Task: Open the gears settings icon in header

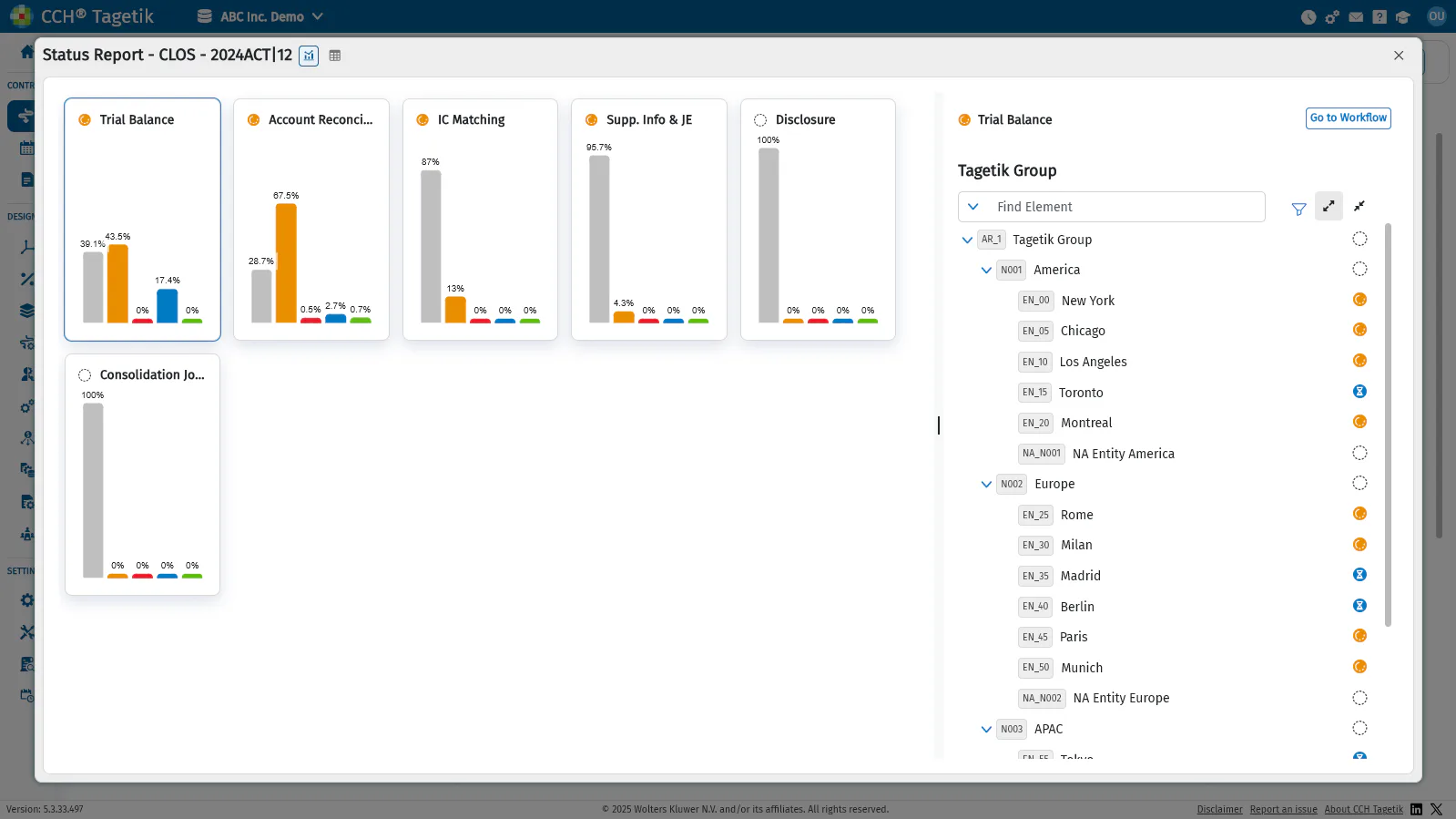Action: point(1332,16)
